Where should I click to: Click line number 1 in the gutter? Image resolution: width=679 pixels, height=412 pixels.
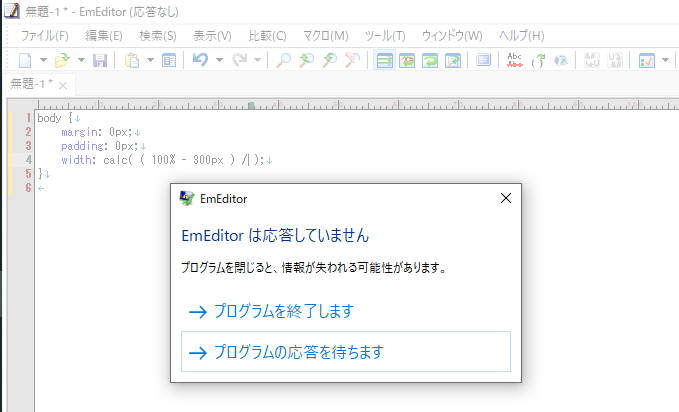click(x=28, y=118)
